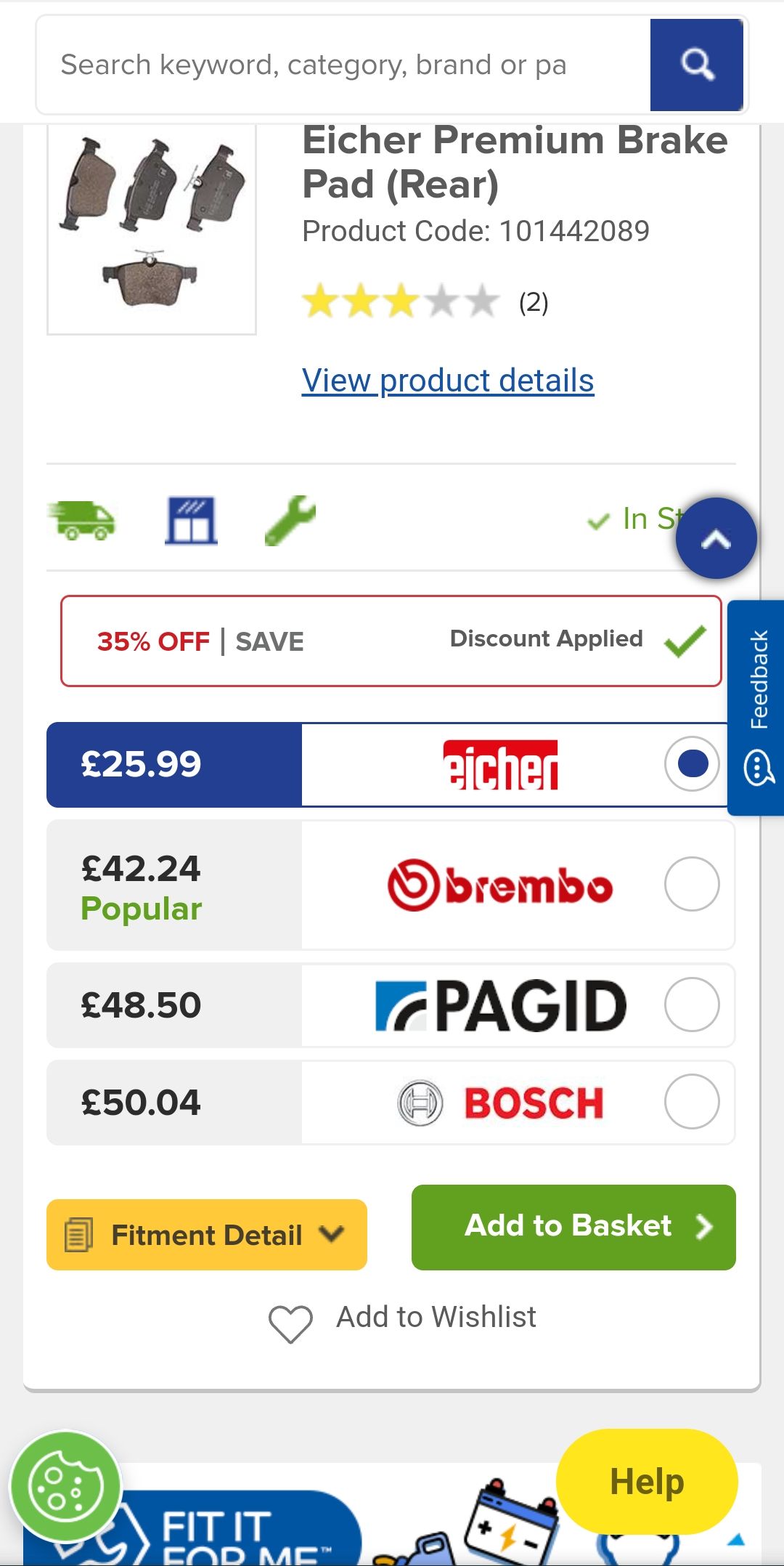Click the wishlist heart icon
This screenshot has height=1566, width=784.
(290, 1323)
